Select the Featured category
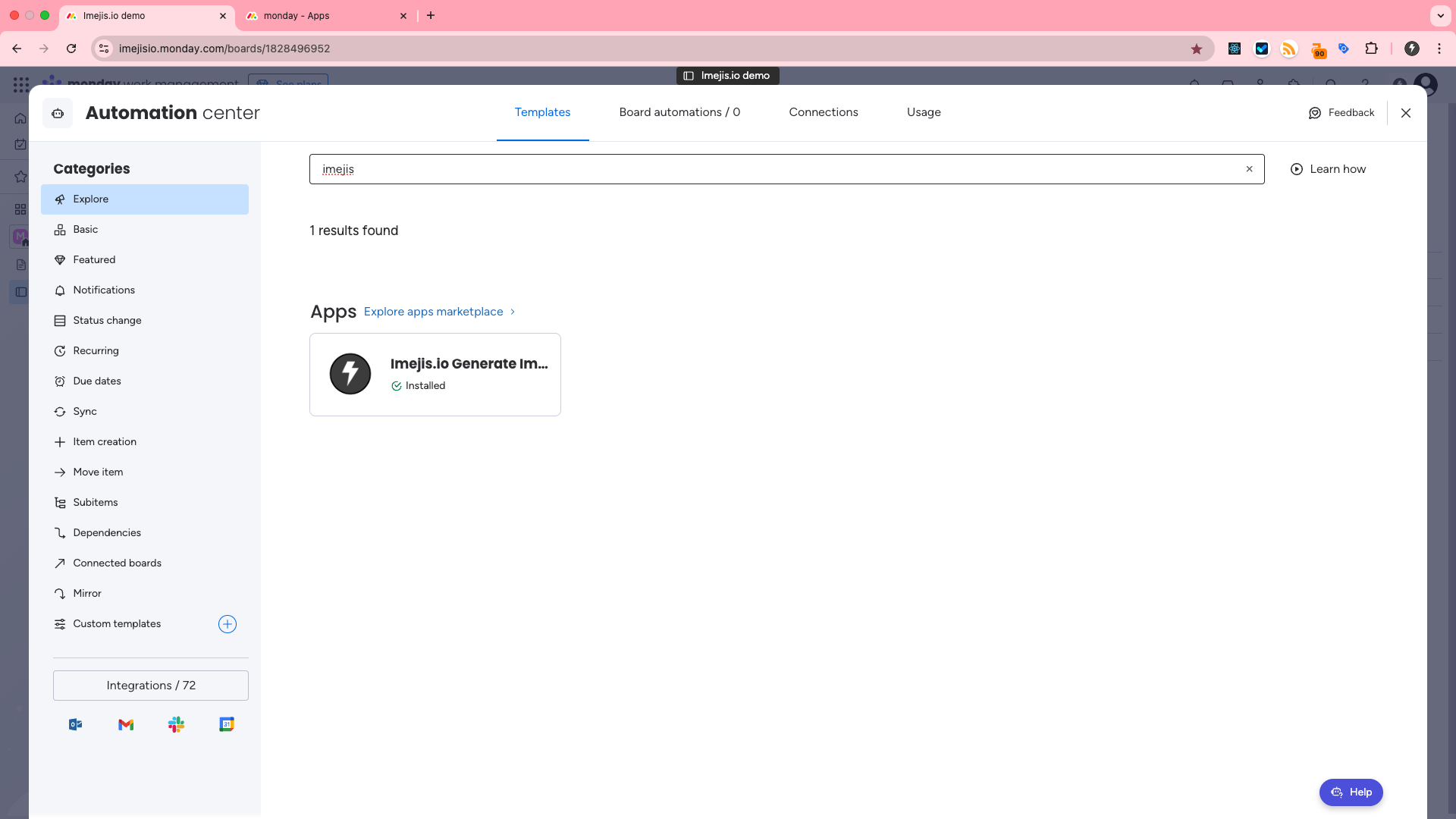Image resolution: width=1456 pixels, height=819 pixels. (x=145, y=260)
